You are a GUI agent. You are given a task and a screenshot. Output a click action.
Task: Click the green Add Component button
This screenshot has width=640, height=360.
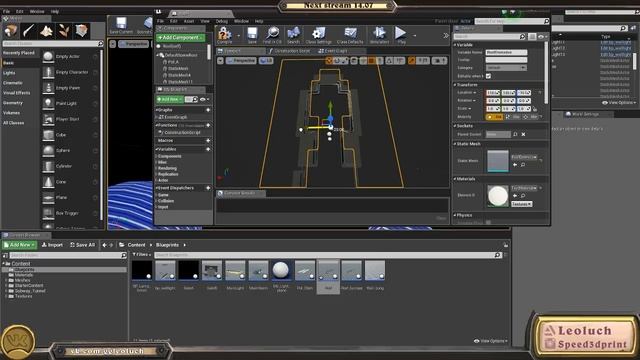(180, 38)
